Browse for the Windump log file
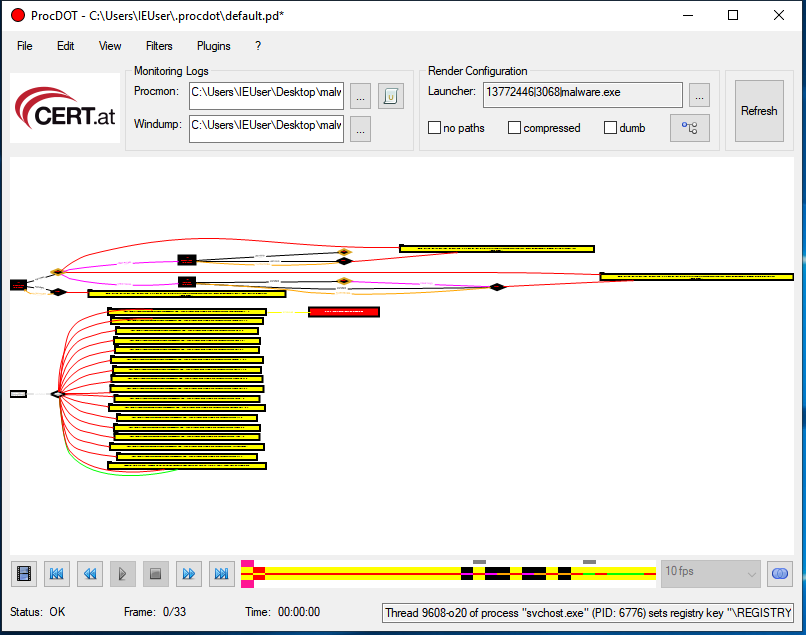This screenshot has width=806, height=635. point(360,129)
